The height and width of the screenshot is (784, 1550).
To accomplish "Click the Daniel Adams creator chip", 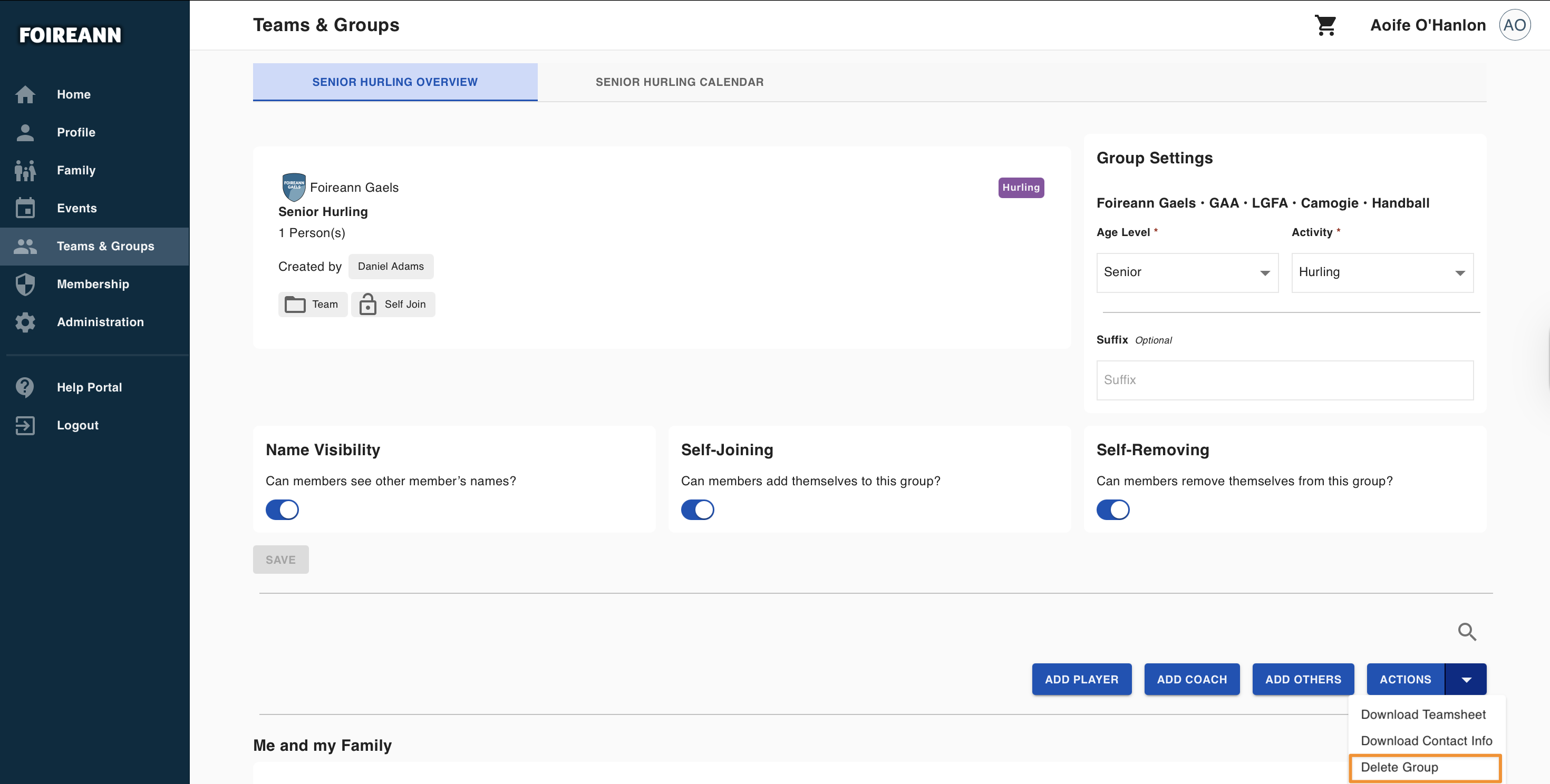I will (x=391, y=267).
